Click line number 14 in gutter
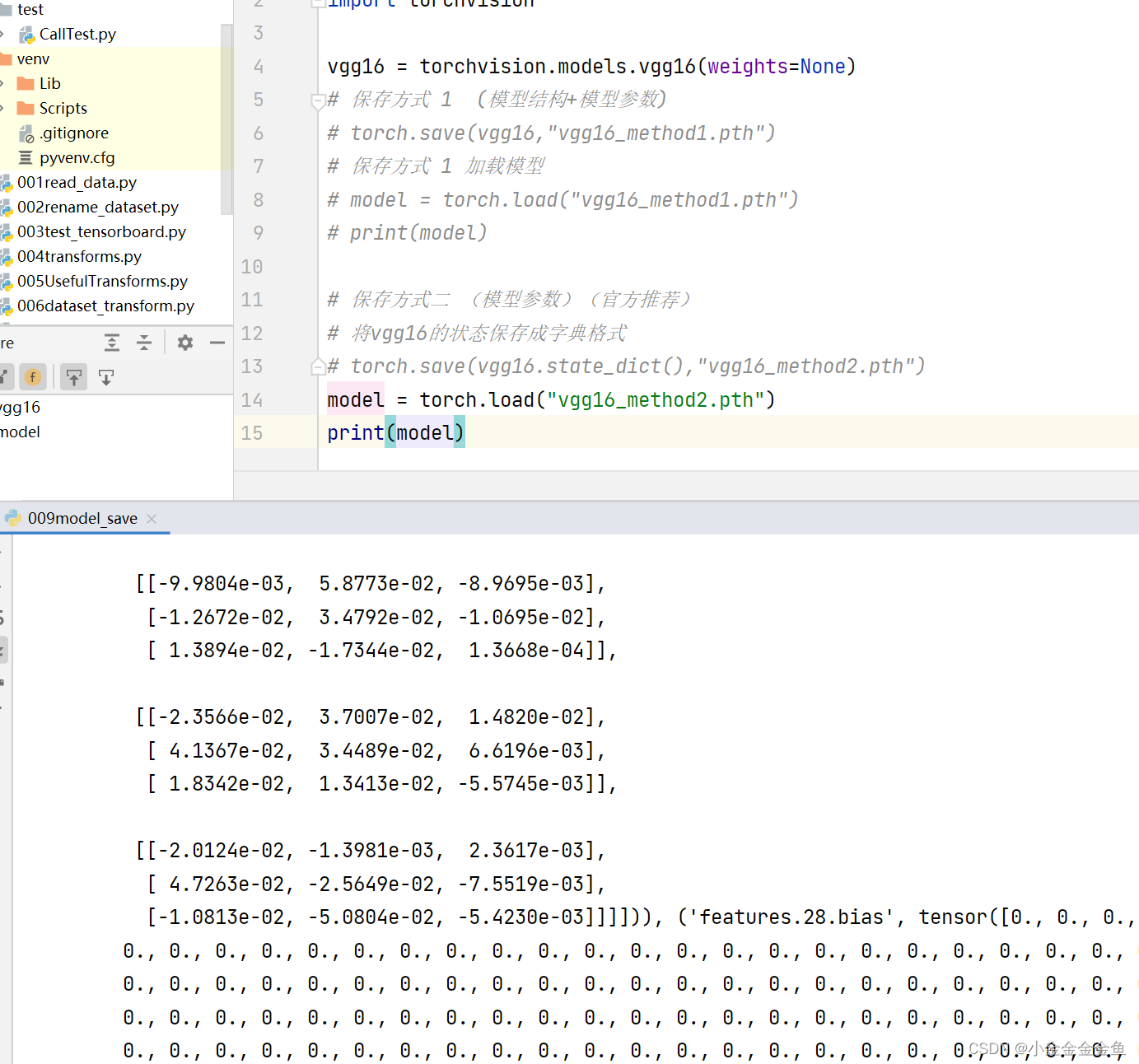The height and width of the screenshot is (1064, 1139). [x=252, y=400]
